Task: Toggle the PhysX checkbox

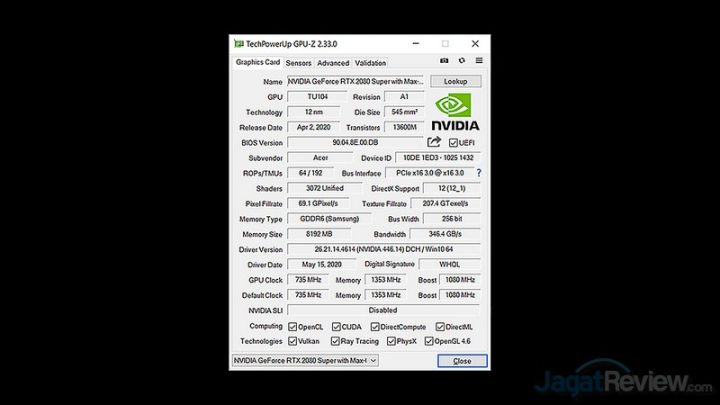Action: [391, 341]
